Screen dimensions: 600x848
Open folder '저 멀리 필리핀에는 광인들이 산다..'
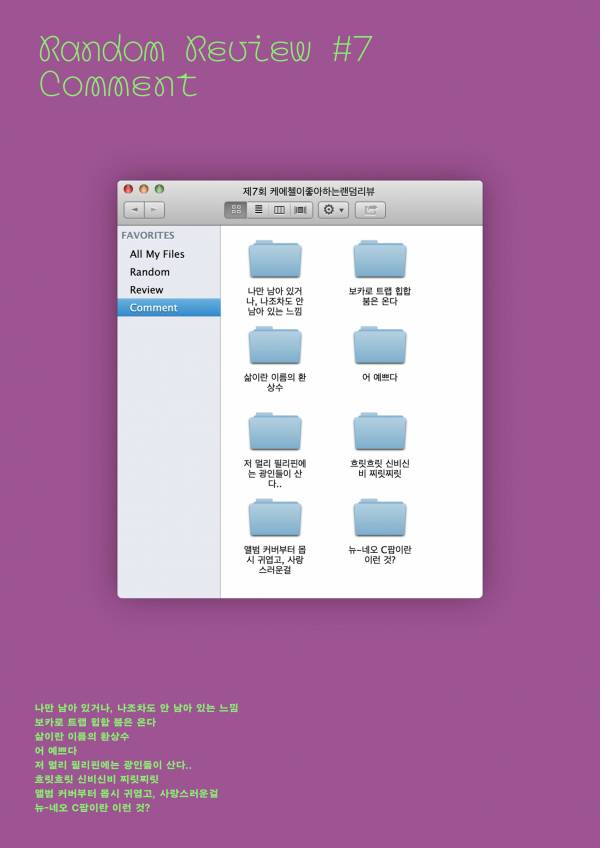[x=275, y=432]
